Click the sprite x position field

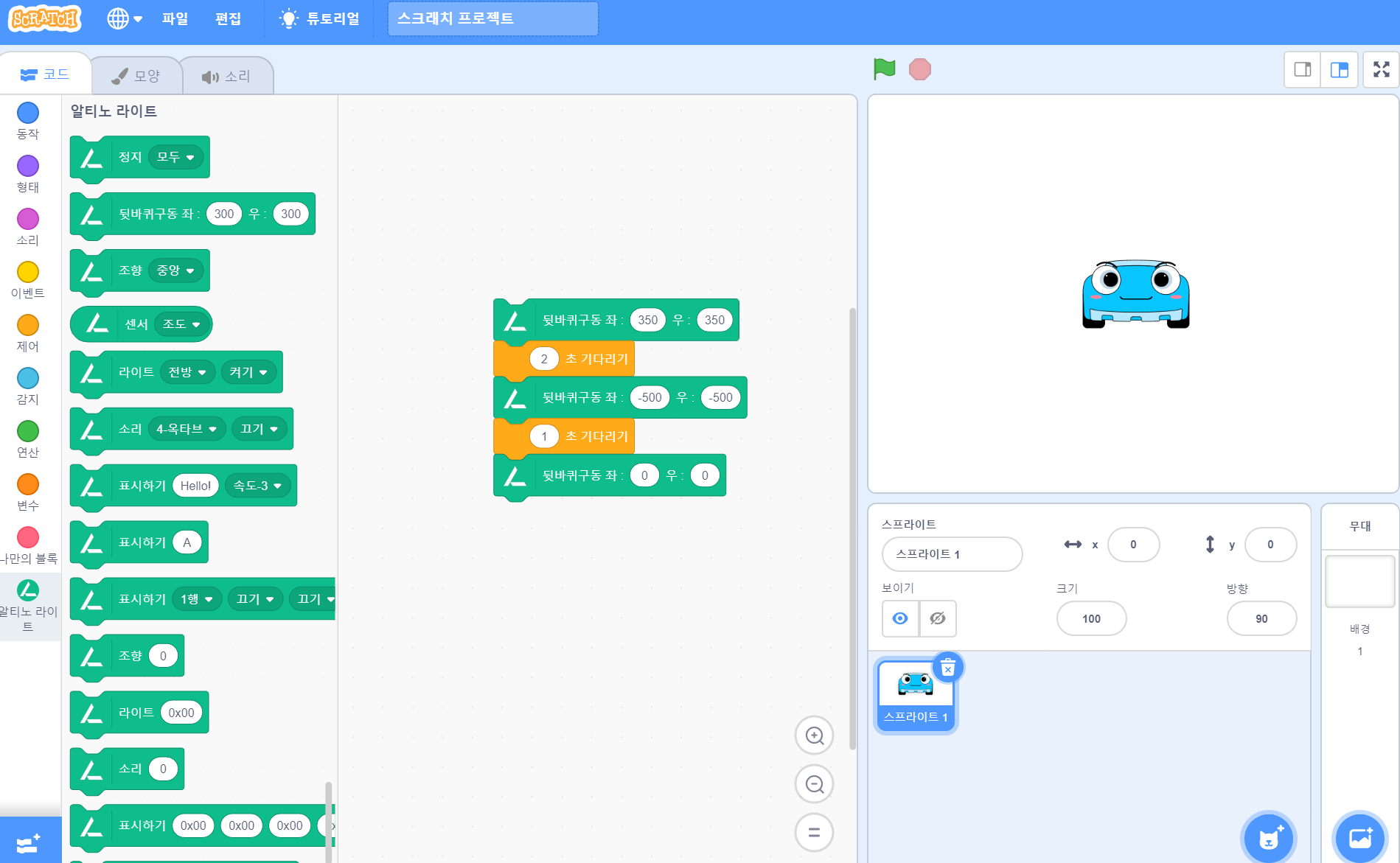coord(1133,545)
